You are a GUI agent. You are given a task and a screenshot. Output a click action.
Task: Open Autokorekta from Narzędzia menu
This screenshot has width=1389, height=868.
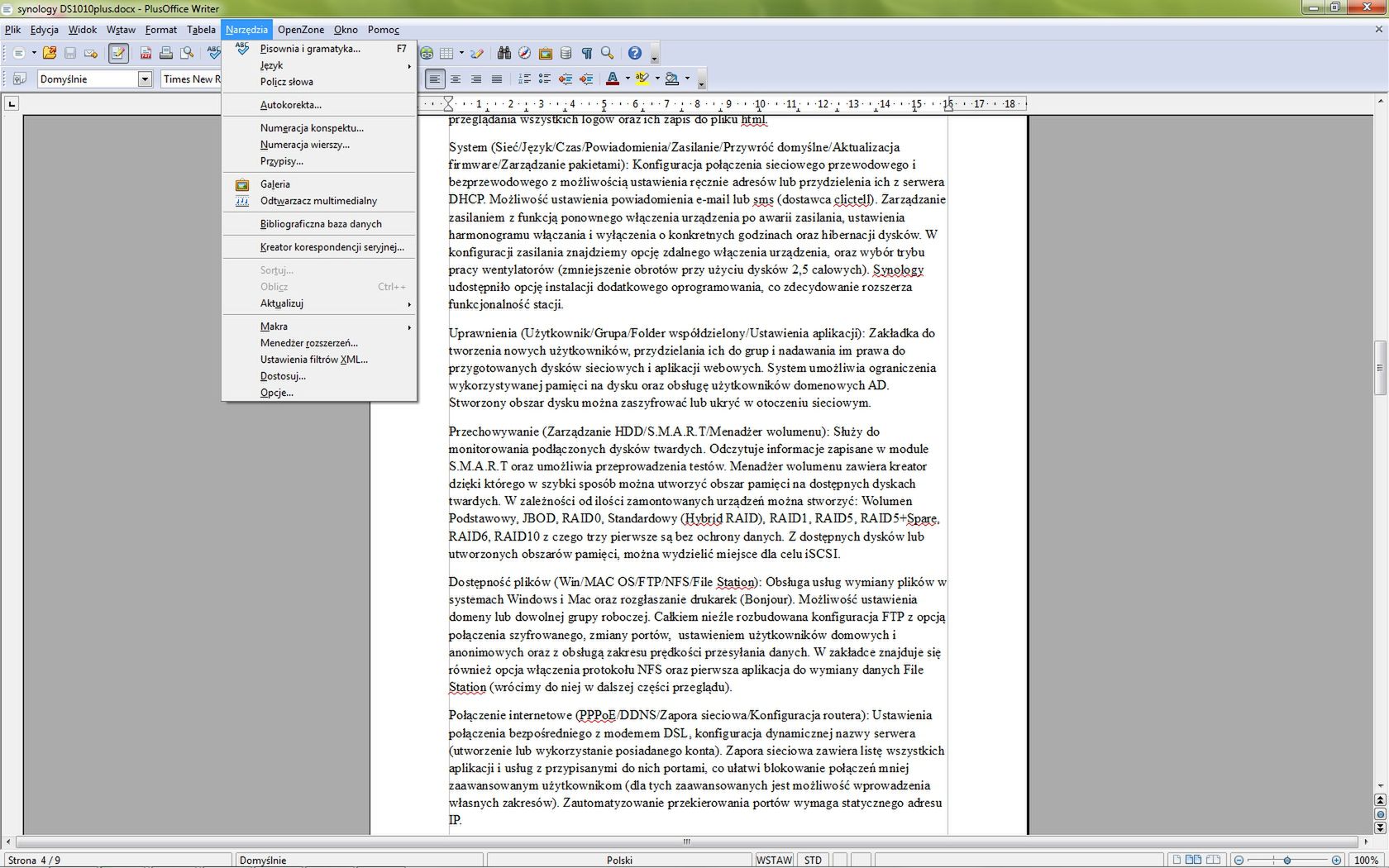click(319, 105)
